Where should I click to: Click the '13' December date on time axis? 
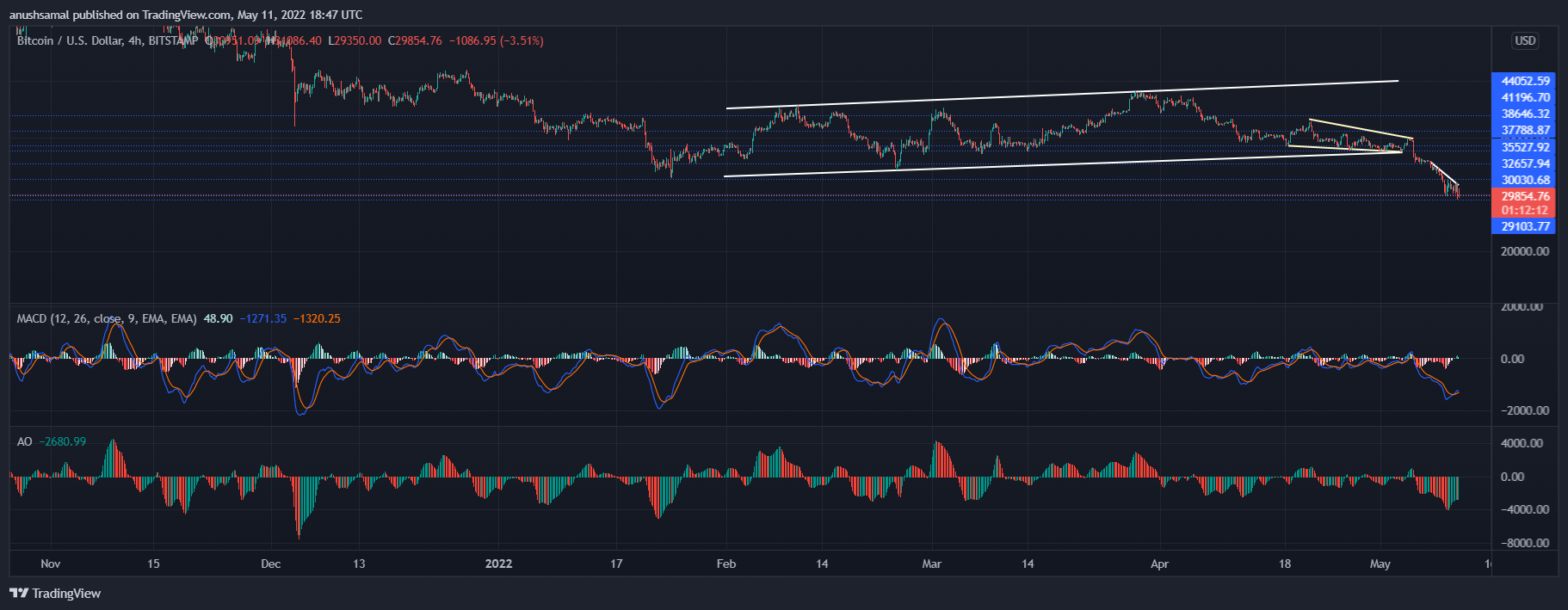click(359, 564)
